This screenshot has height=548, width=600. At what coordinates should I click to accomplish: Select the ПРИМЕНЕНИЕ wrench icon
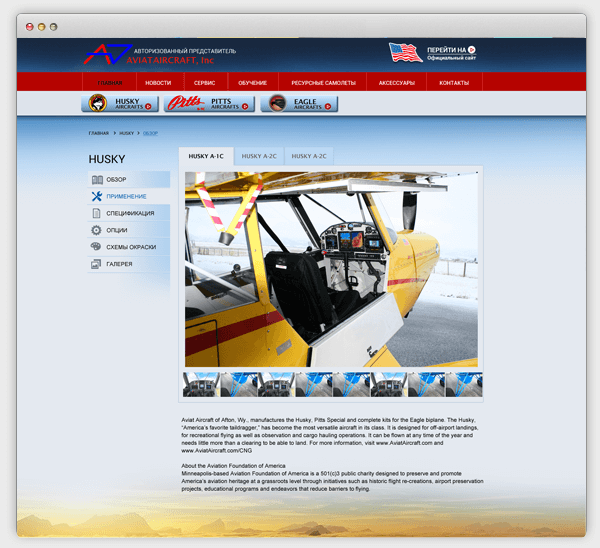(97, 196)
